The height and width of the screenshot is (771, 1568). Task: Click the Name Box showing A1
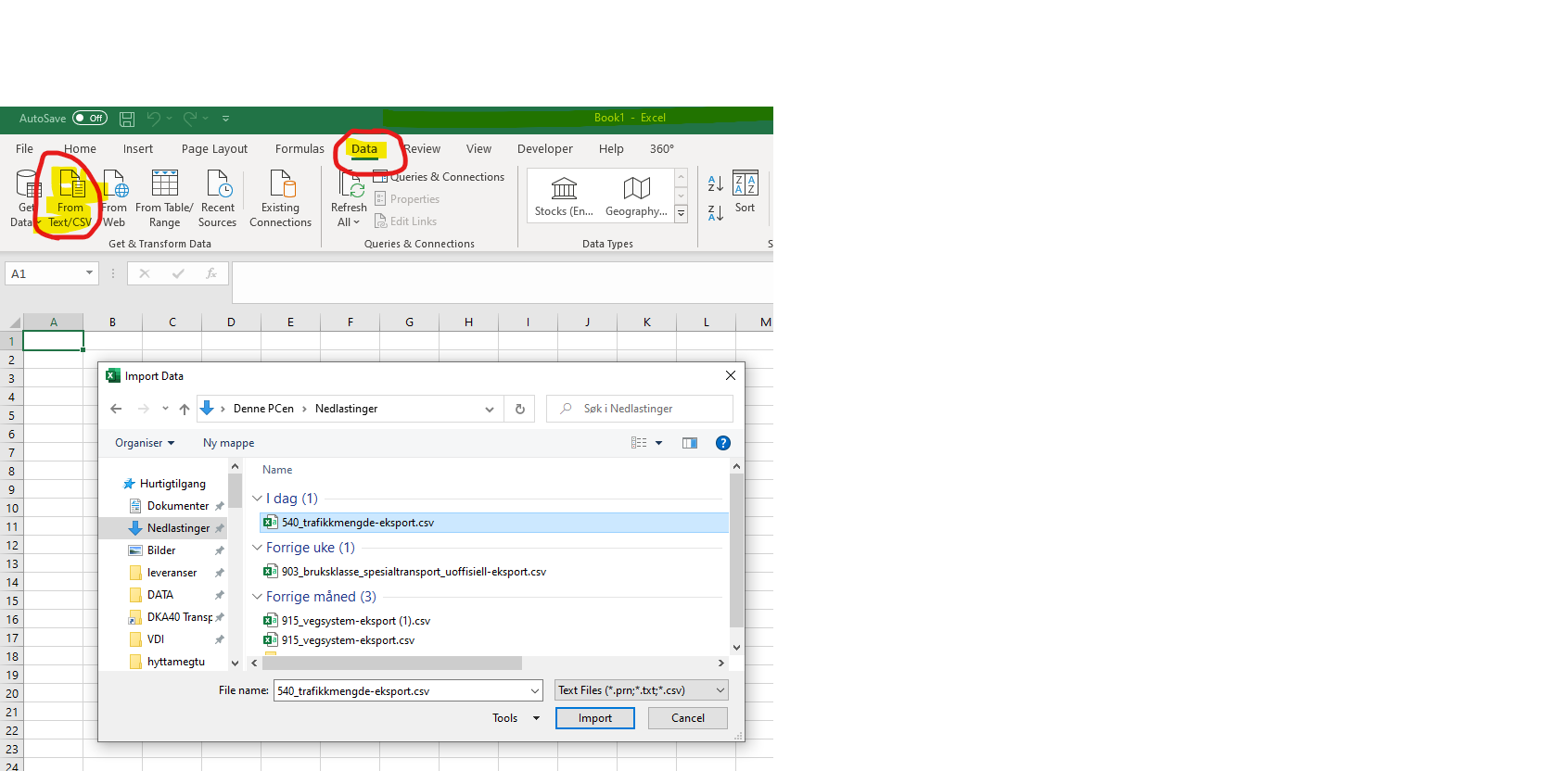45,273
